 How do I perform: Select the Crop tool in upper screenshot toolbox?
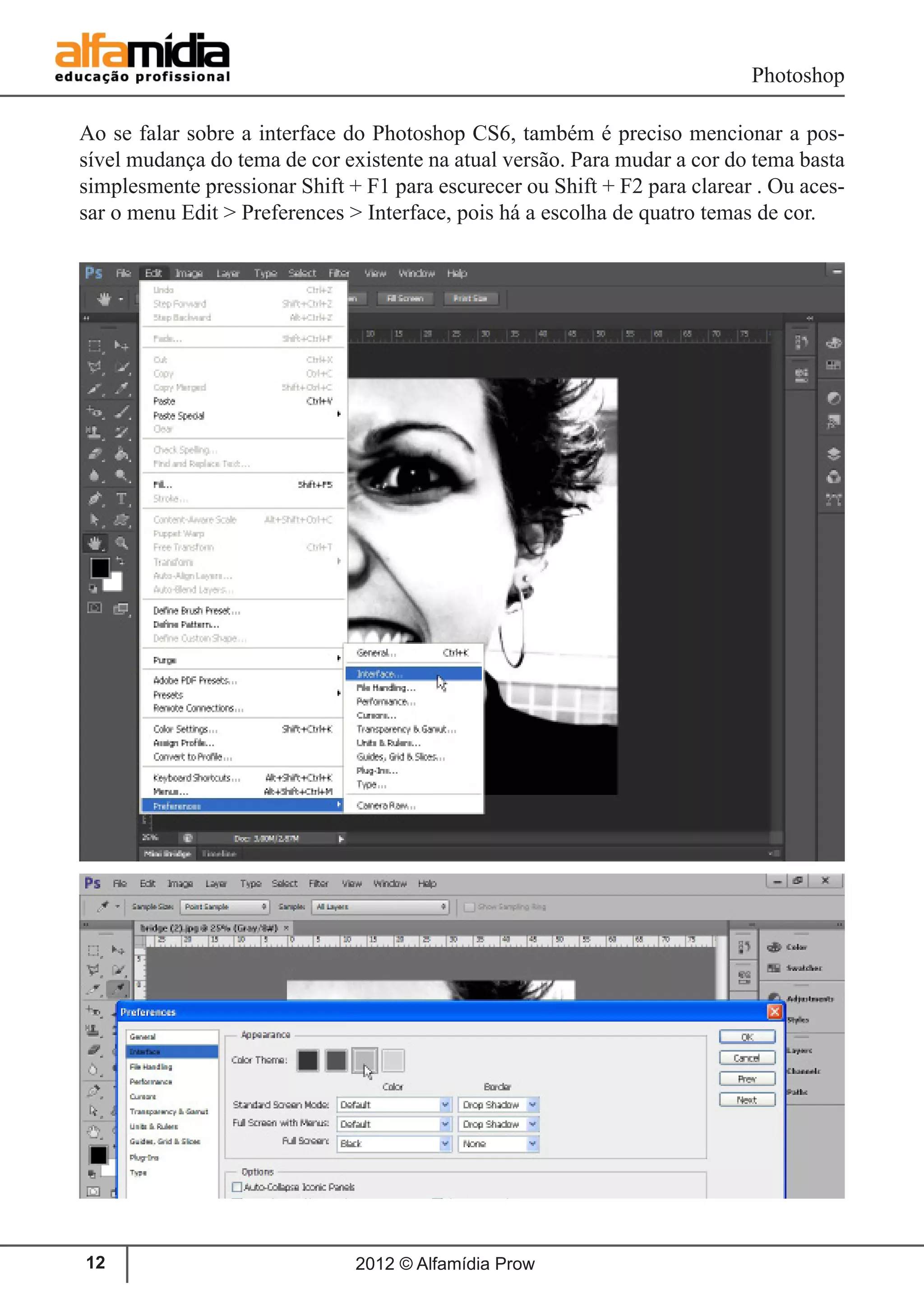coord(95,389)
